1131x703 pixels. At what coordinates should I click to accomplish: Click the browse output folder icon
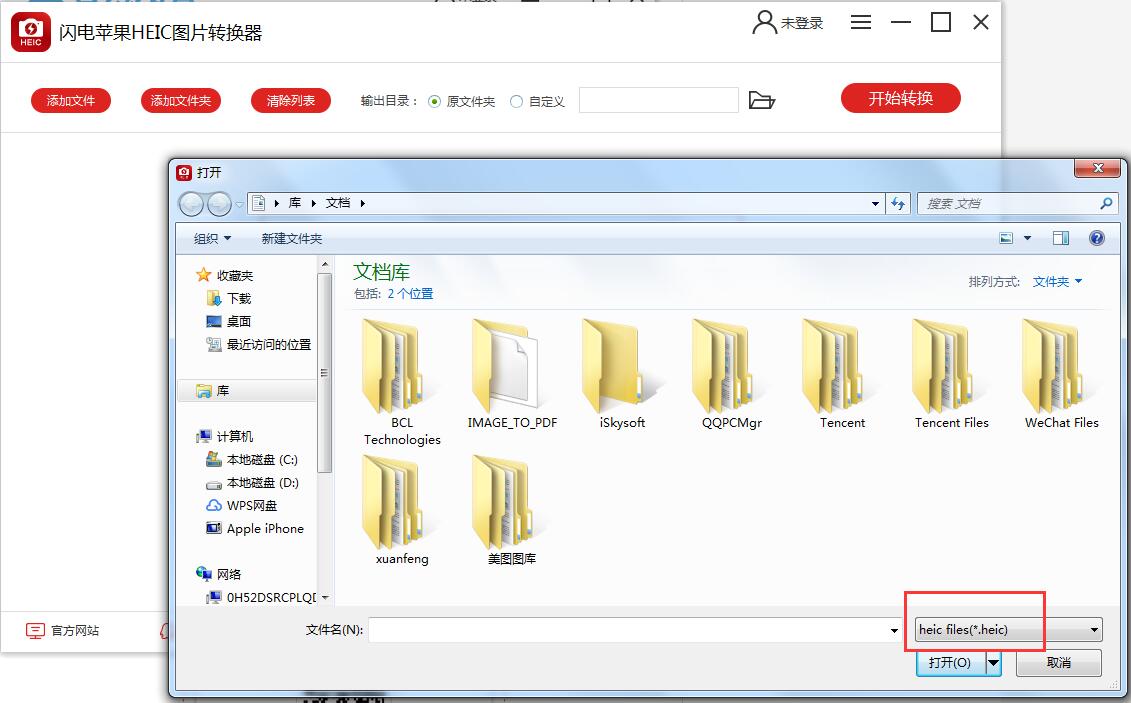tap(762, 101)
